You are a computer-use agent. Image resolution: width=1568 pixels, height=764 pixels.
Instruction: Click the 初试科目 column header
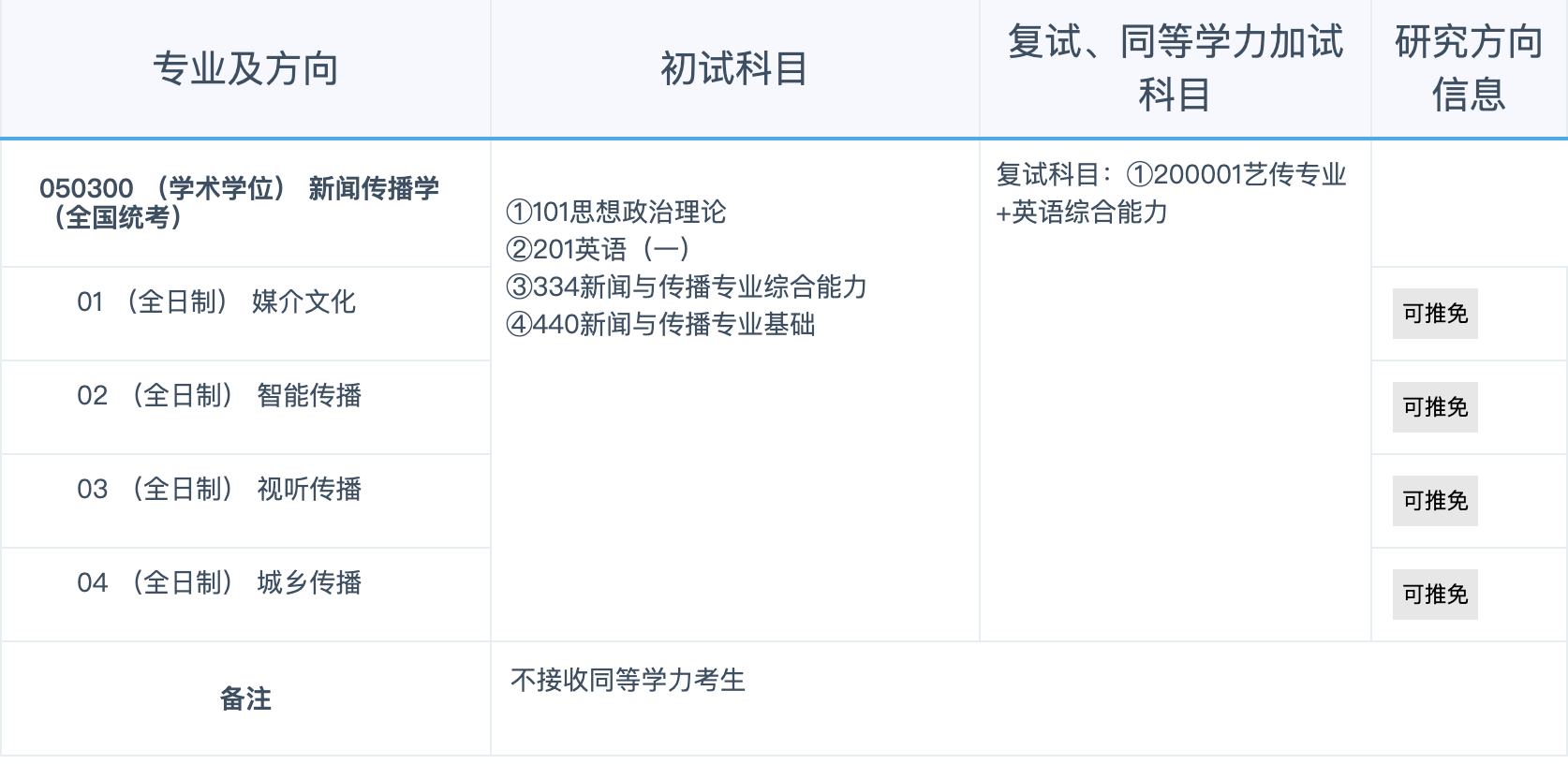[x=734, y=69]
